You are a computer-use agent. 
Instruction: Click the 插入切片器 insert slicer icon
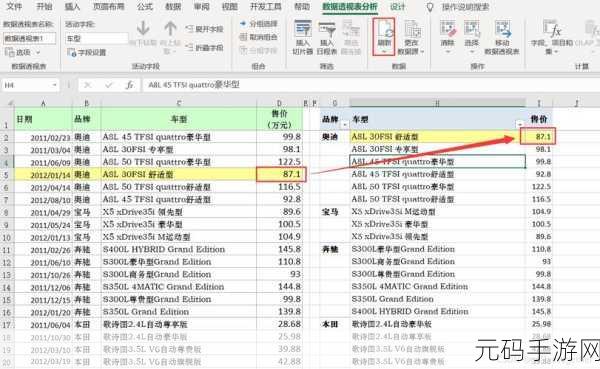pyautogui.click(x=303, y=29)
